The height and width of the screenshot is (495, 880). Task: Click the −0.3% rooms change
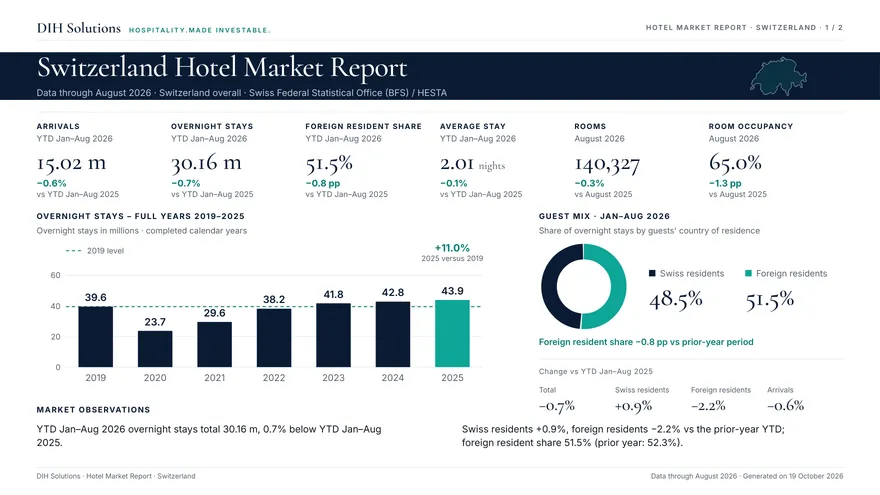[x=589, y=184]
